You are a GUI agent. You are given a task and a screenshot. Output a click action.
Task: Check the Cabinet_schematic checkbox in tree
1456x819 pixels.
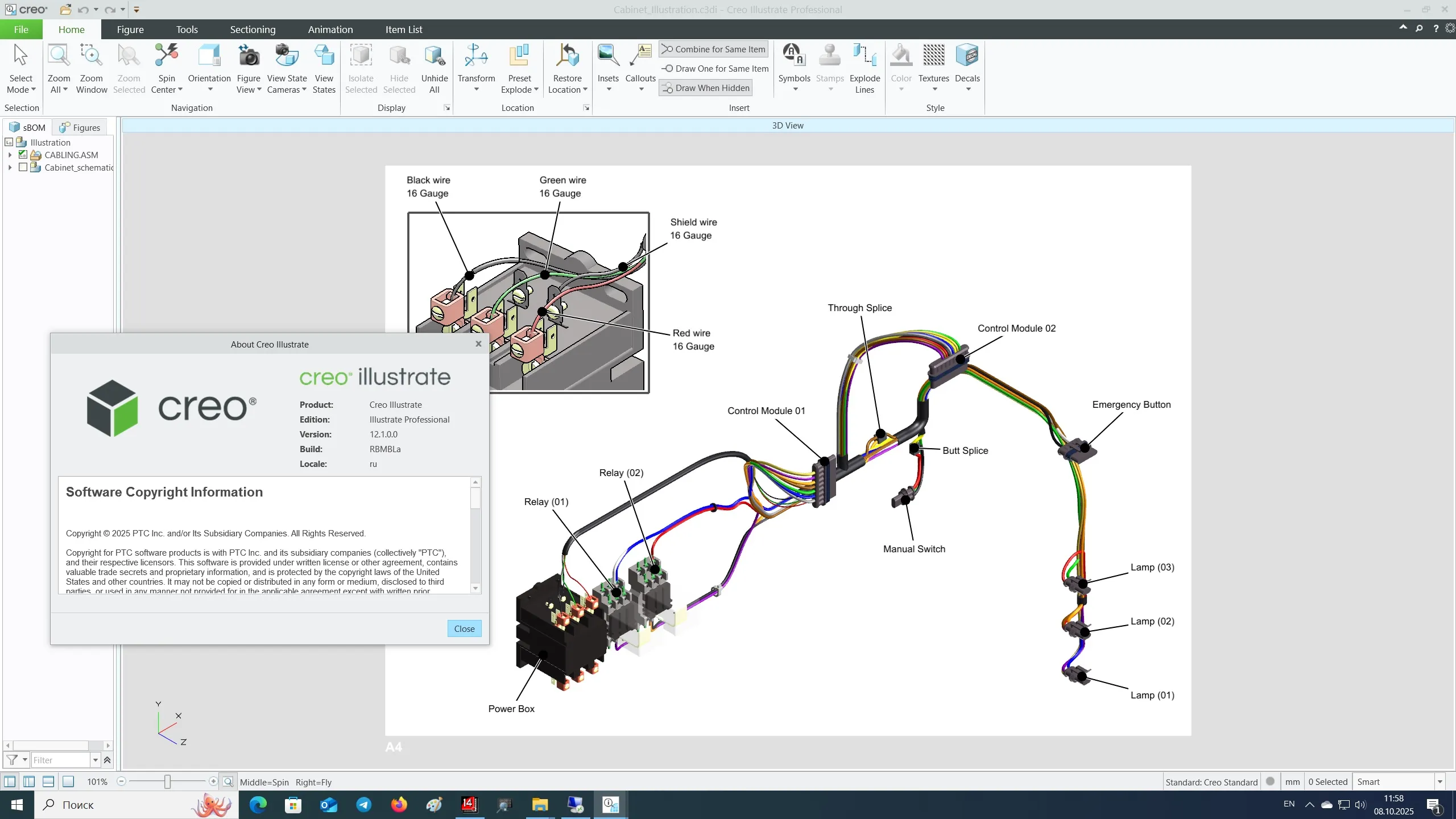click(x=23, y=167)
